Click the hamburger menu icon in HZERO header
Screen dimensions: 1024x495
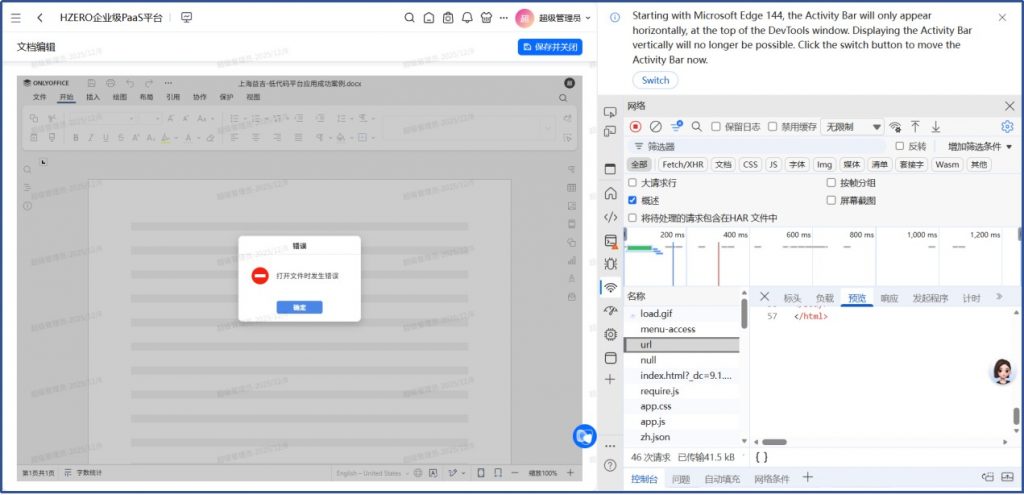point(15,18)
